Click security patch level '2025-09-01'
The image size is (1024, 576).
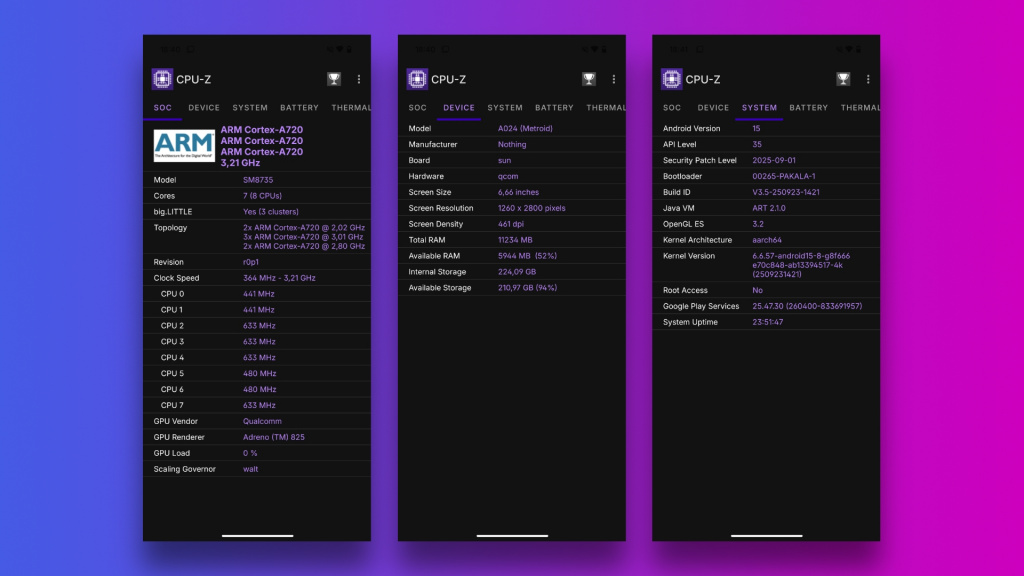tap(774, 161)
